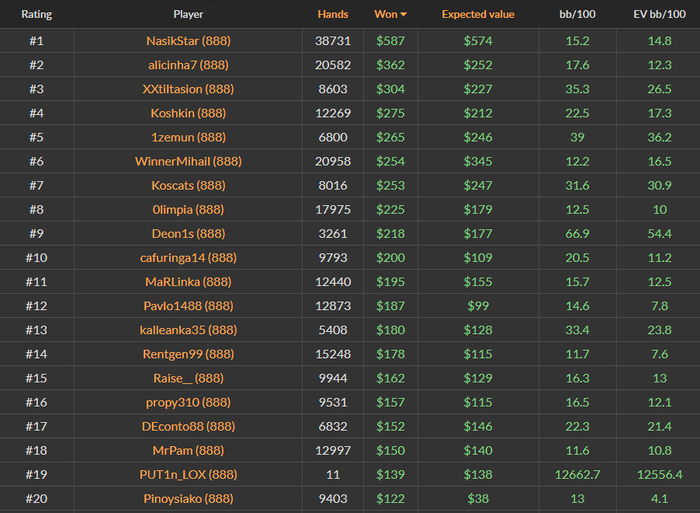Open player Koscats (888) profile
This screenshot has height=513, width=700.
coord(188,186)
